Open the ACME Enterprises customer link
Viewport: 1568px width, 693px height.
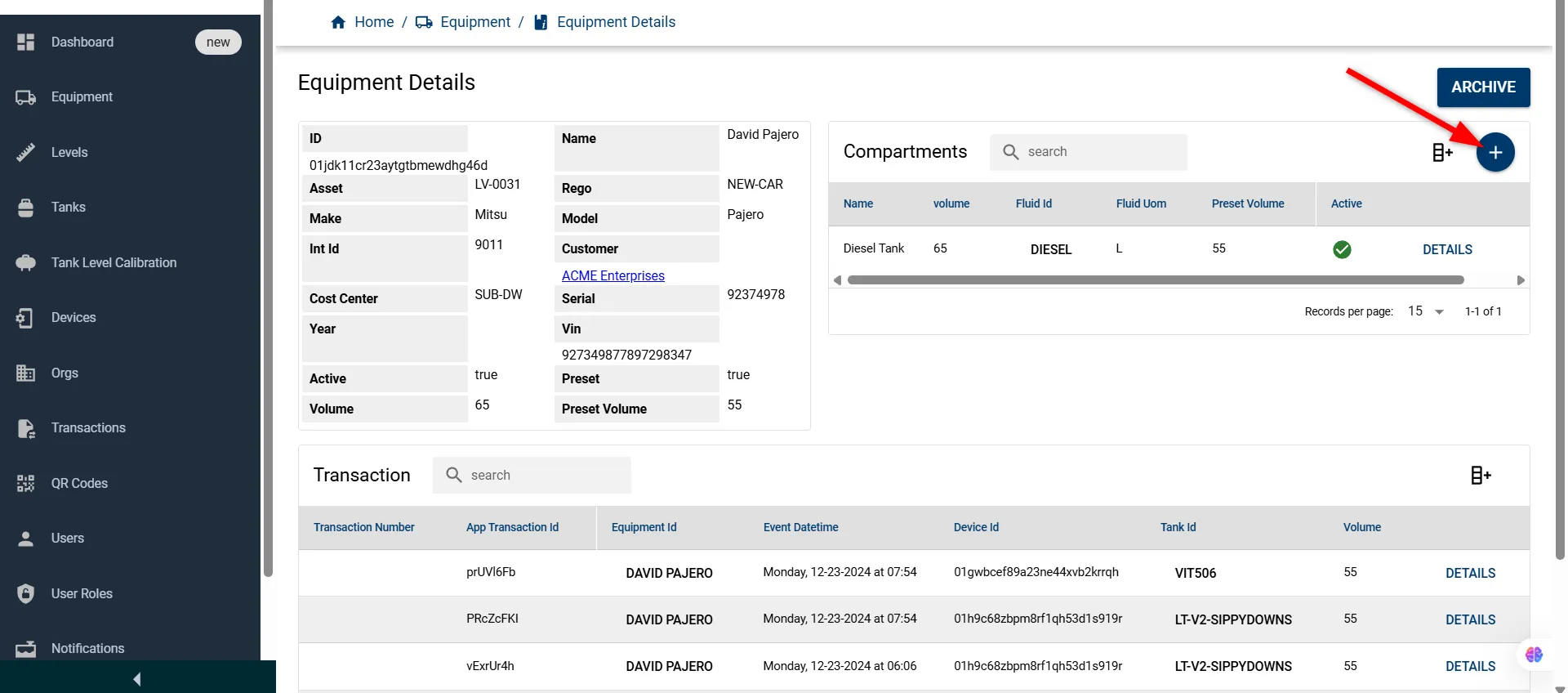(613, 275)
